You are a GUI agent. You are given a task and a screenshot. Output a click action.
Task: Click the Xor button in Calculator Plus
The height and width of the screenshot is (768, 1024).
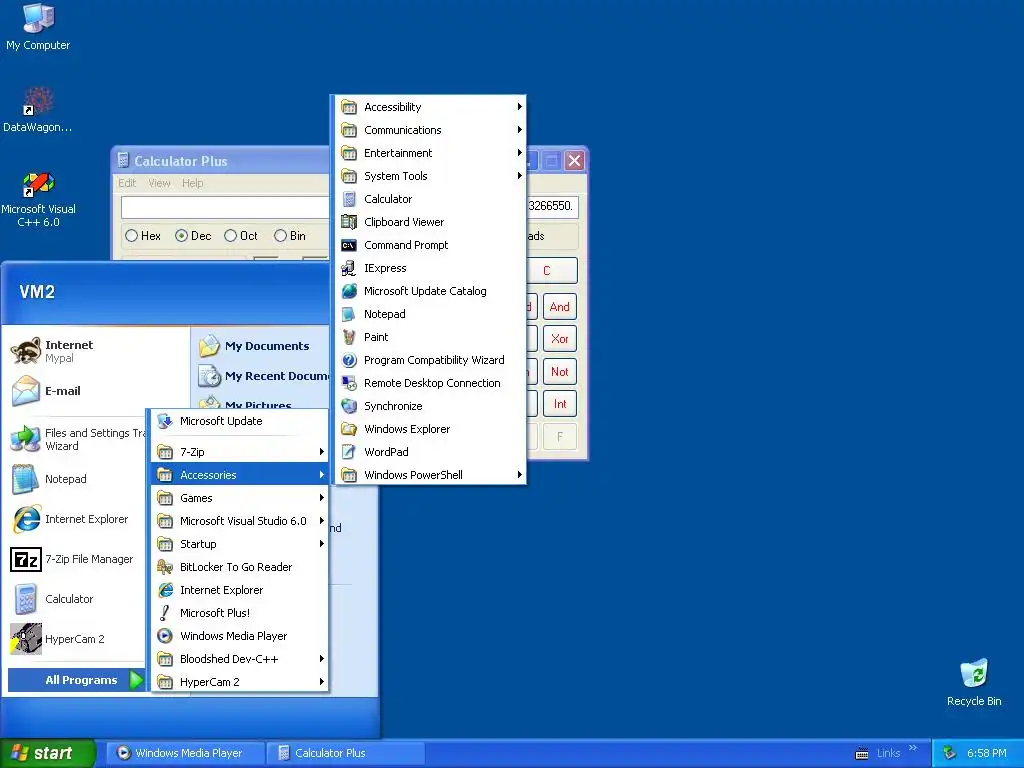(560, 338)
